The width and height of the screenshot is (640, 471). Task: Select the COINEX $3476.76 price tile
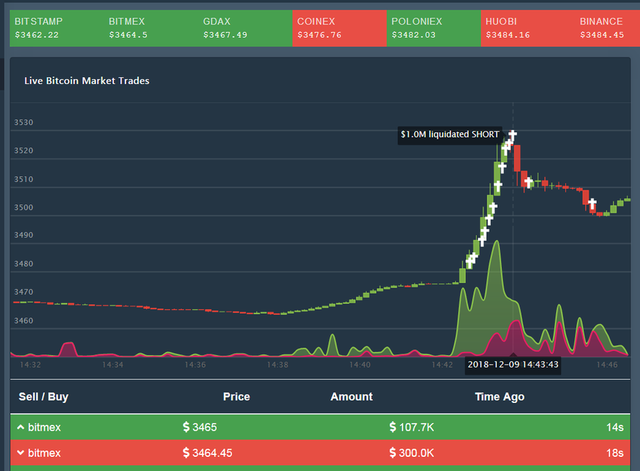[340, 28]
